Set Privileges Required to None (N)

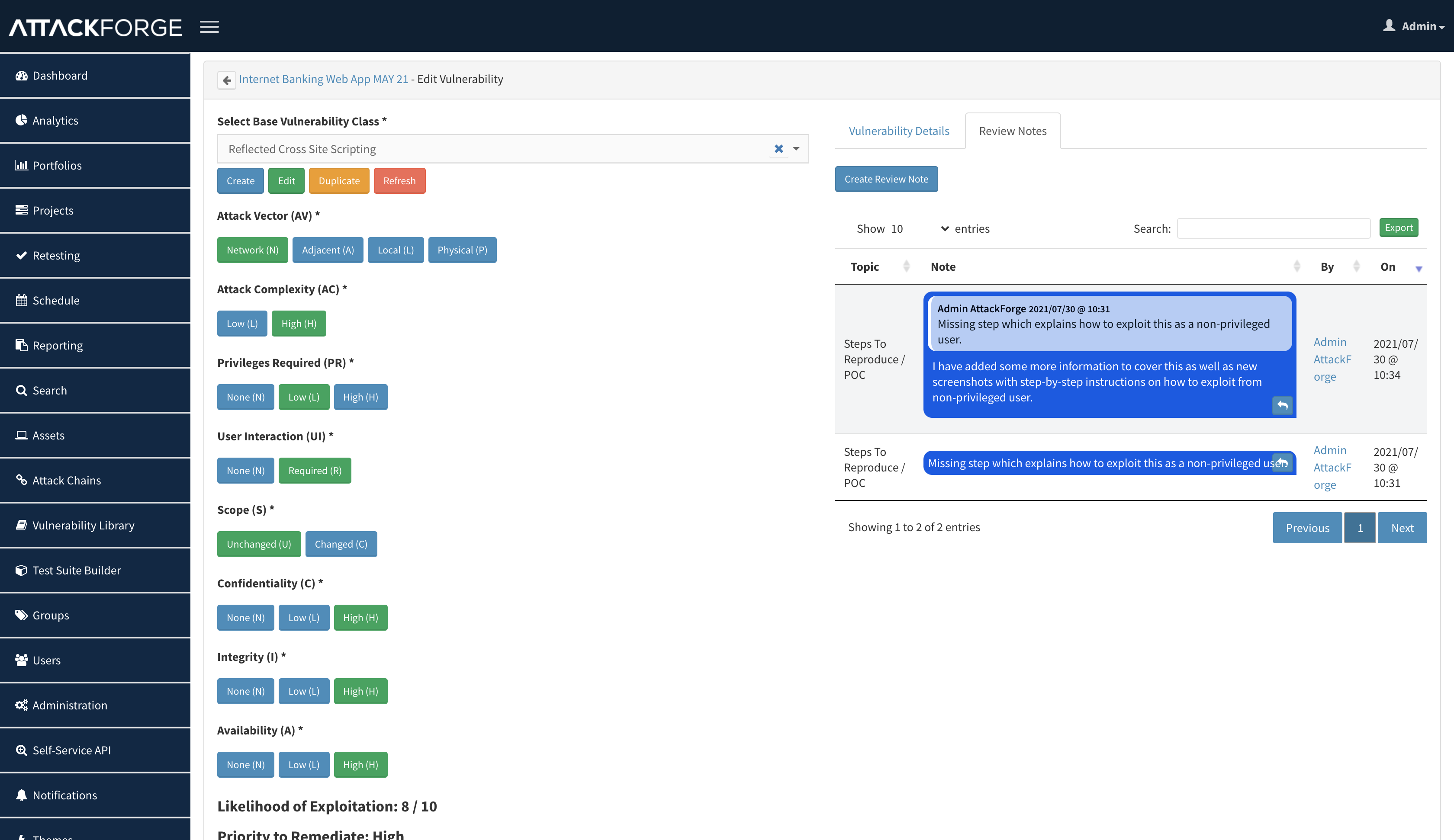[245, 397]
